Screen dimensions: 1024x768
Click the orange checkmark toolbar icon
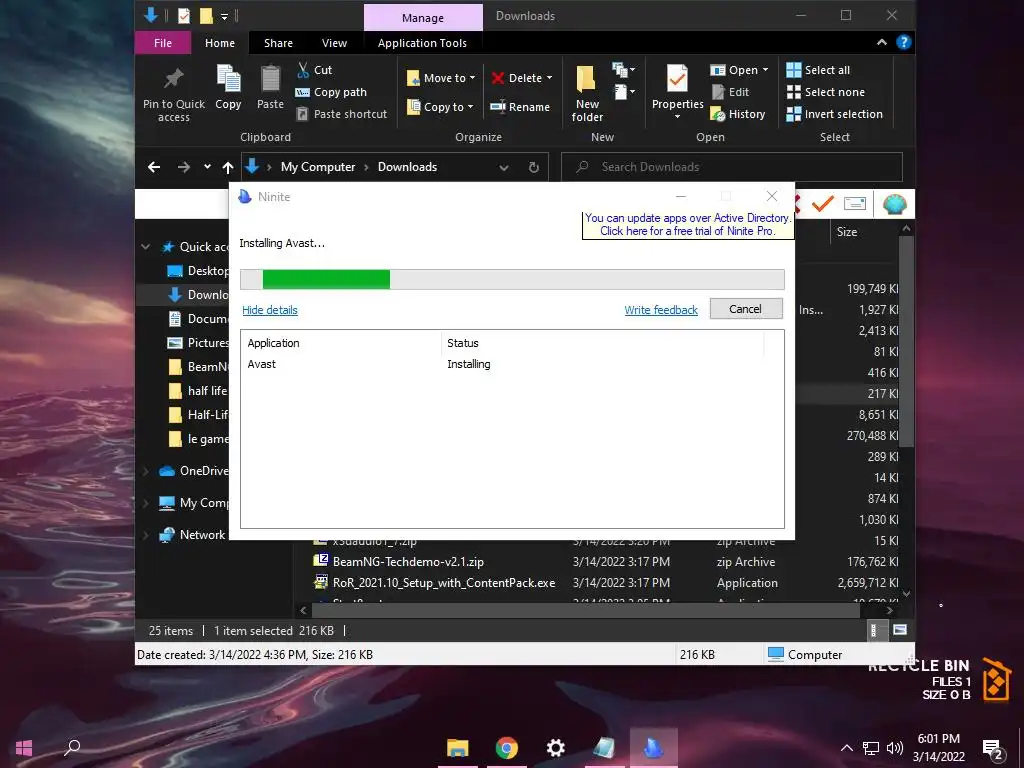coord(822,204)
